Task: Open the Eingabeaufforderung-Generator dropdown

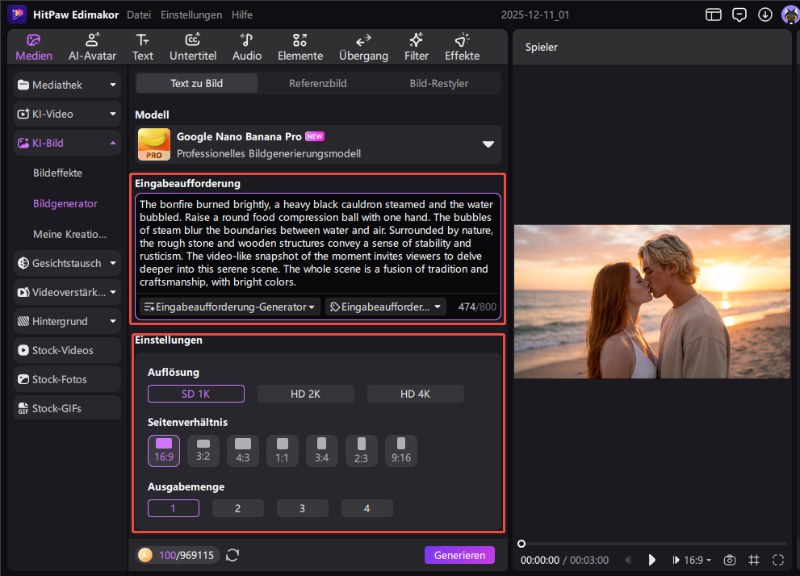Action: [x=230, y=307]
